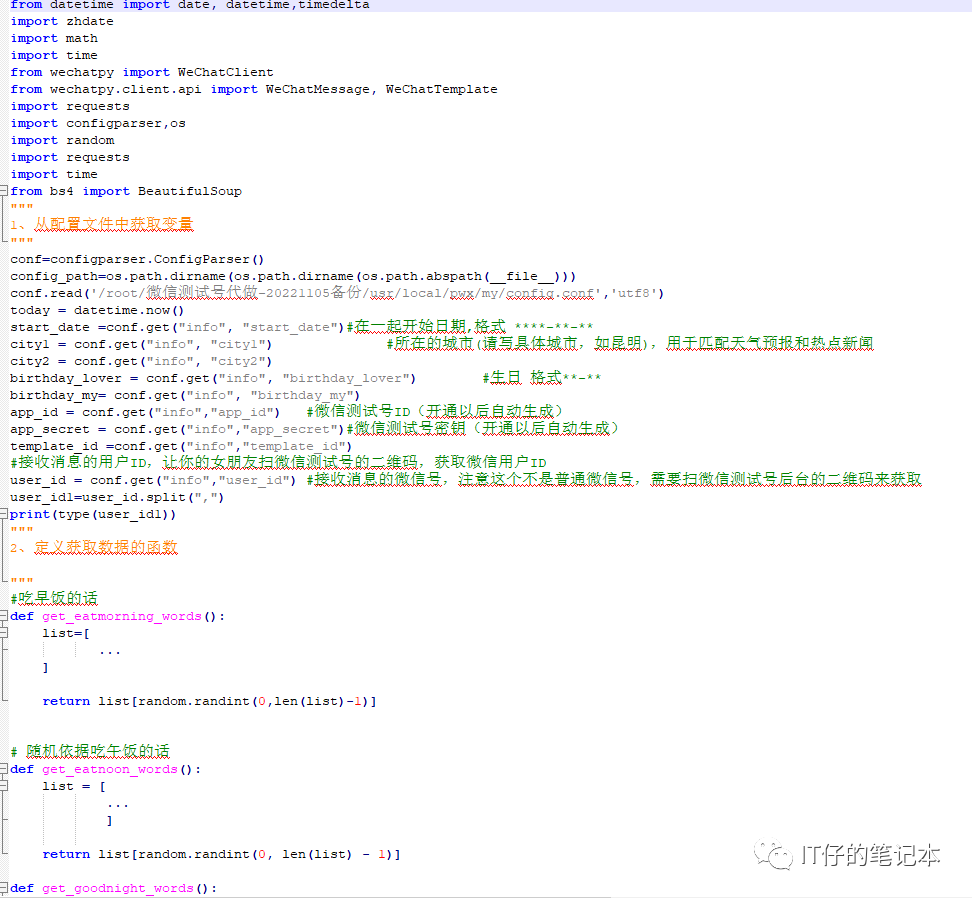Click the 'import math' line
The height and width of the screenshot is (898, 972).
[x=54, y=38]
